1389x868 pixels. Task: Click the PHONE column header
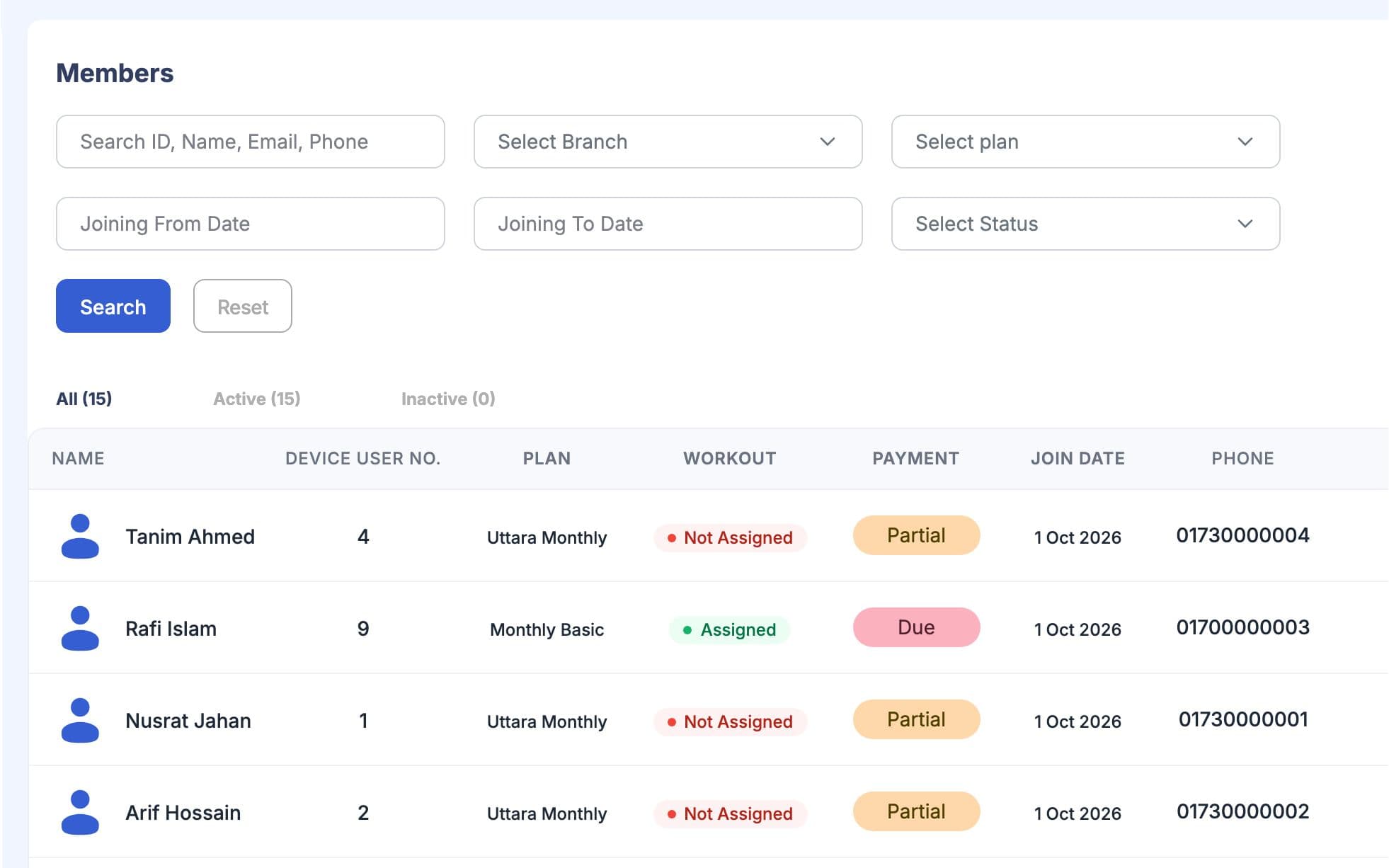[x=1242, y=458]
